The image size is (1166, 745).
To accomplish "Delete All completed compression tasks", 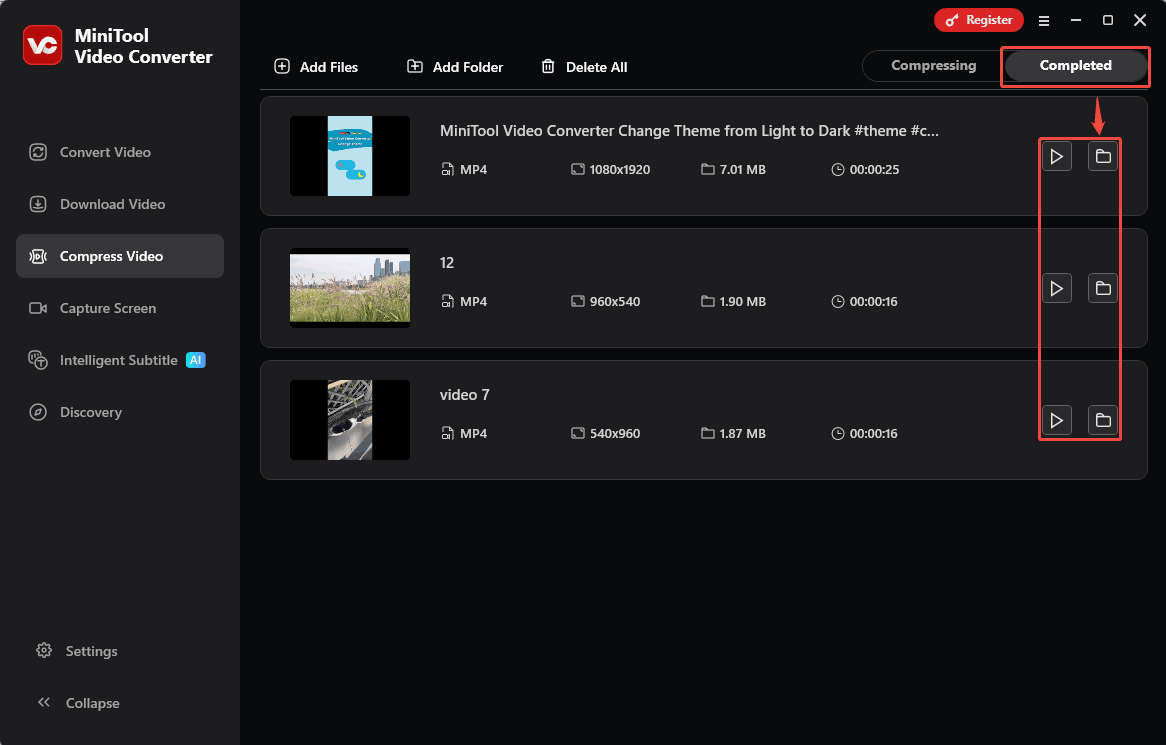I will point(584,67).
